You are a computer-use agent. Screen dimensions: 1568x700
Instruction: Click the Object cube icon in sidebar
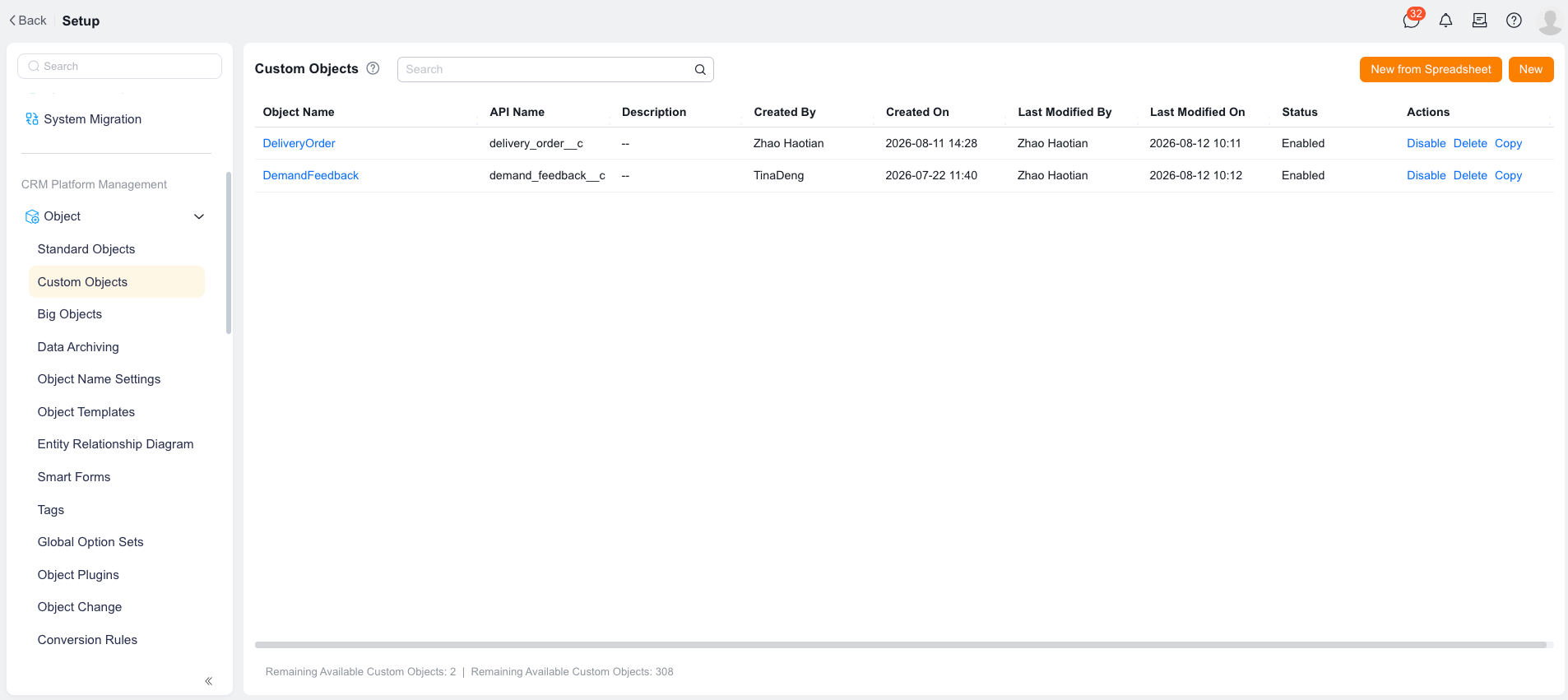(32, 216)
